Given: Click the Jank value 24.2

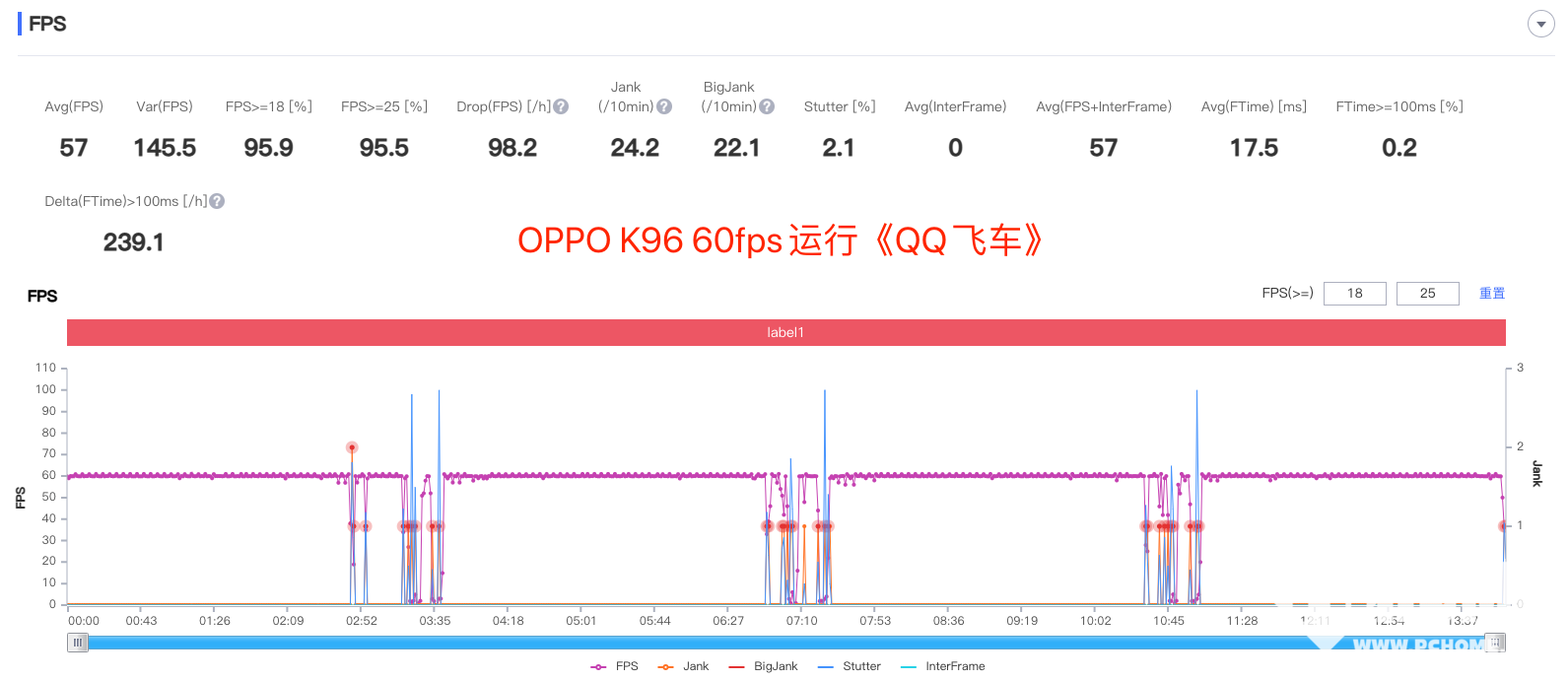Looking at the screenshot, I should pos(635,148).
